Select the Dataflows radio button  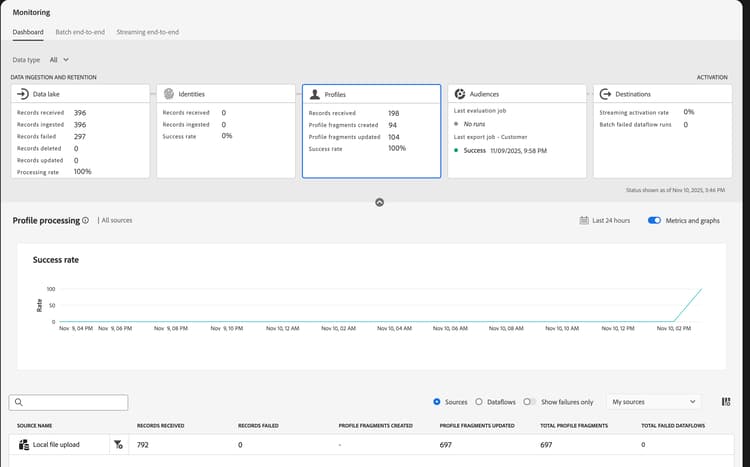point(479,402)
